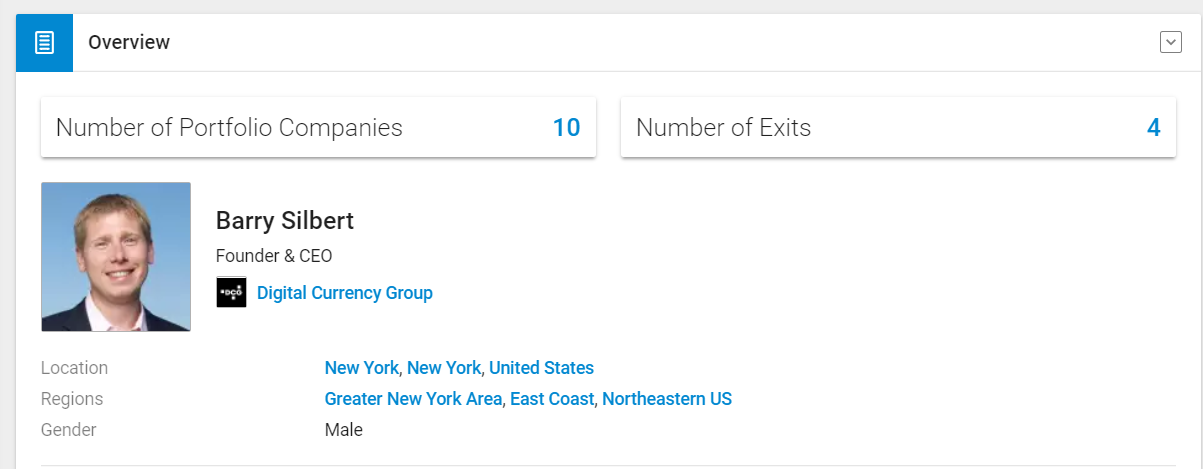Click Barry Silbert's profile photo

pyautogui.click(x=116, y=257)
